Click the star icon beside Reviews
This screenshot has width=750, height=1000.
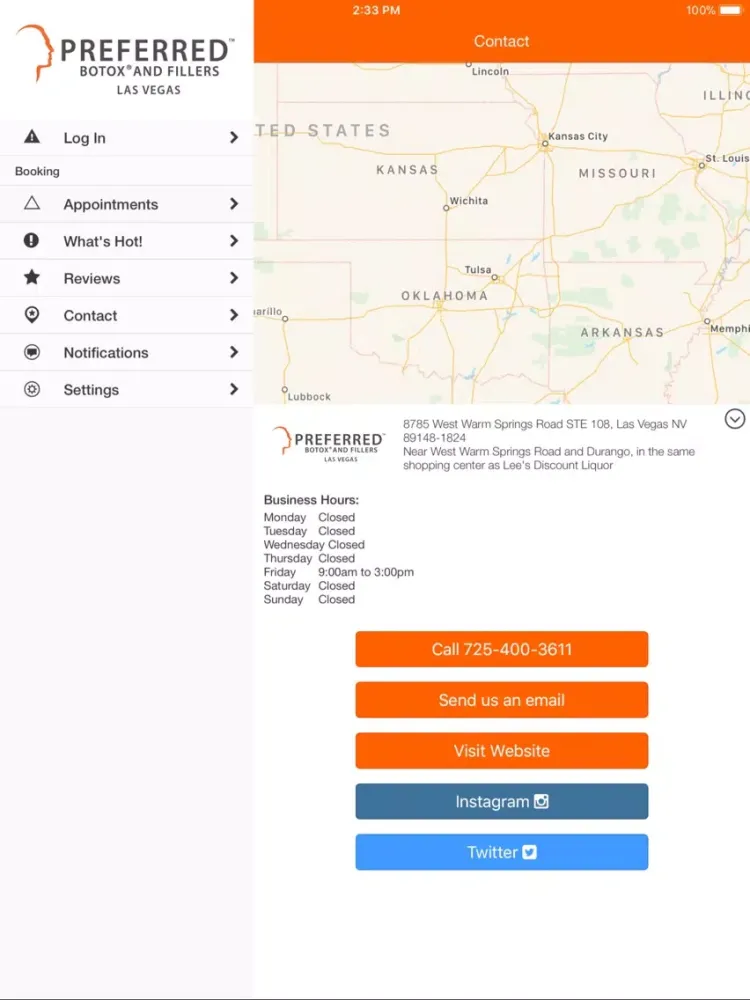pyautogui.click(x=32, y=277)
